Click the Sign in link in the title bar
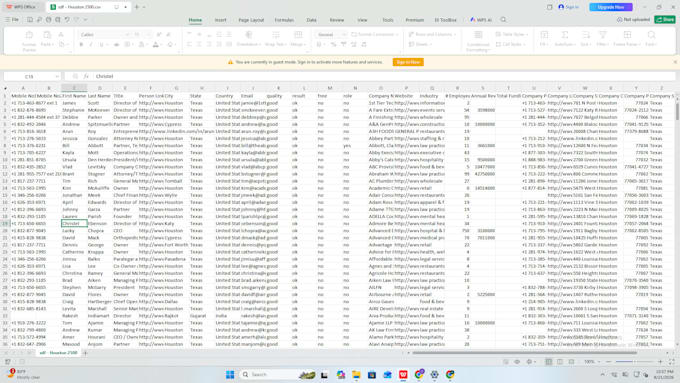Viewport: 680px width, 383px height. click(569, 7)
